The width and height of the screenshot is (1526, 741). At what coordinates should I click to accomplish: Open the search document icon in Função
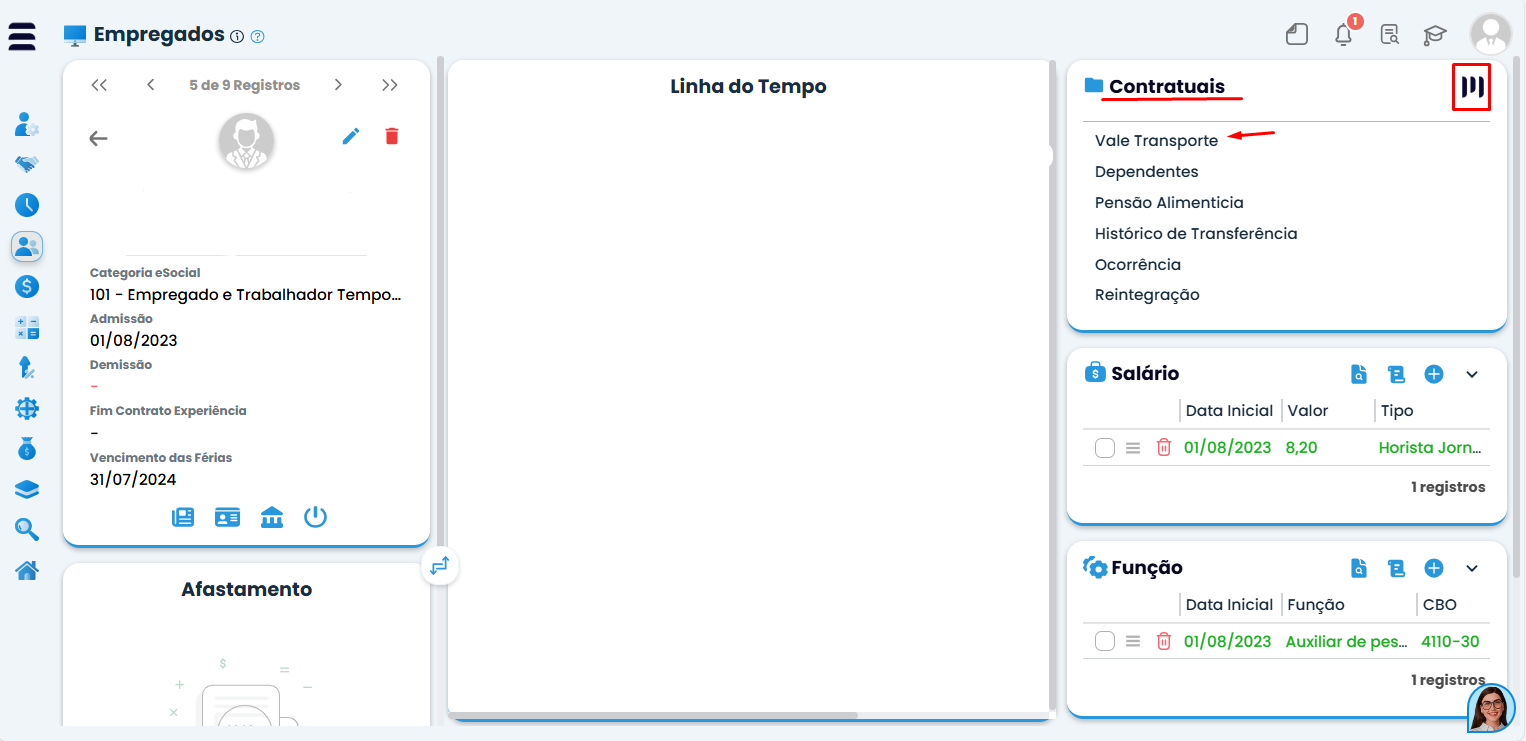pos(1359,568)
